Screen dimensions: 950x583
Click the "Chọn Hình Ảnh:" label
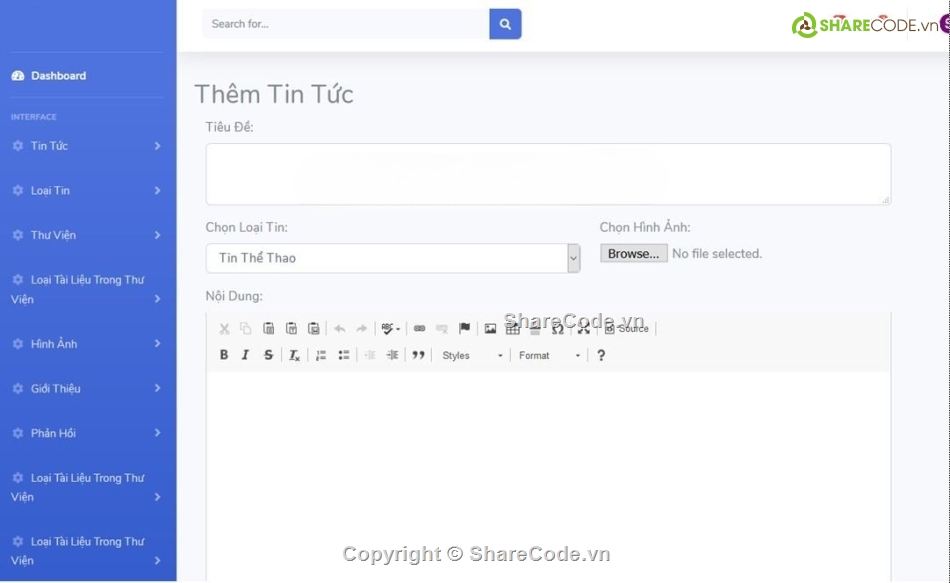(x=645, y=227)
